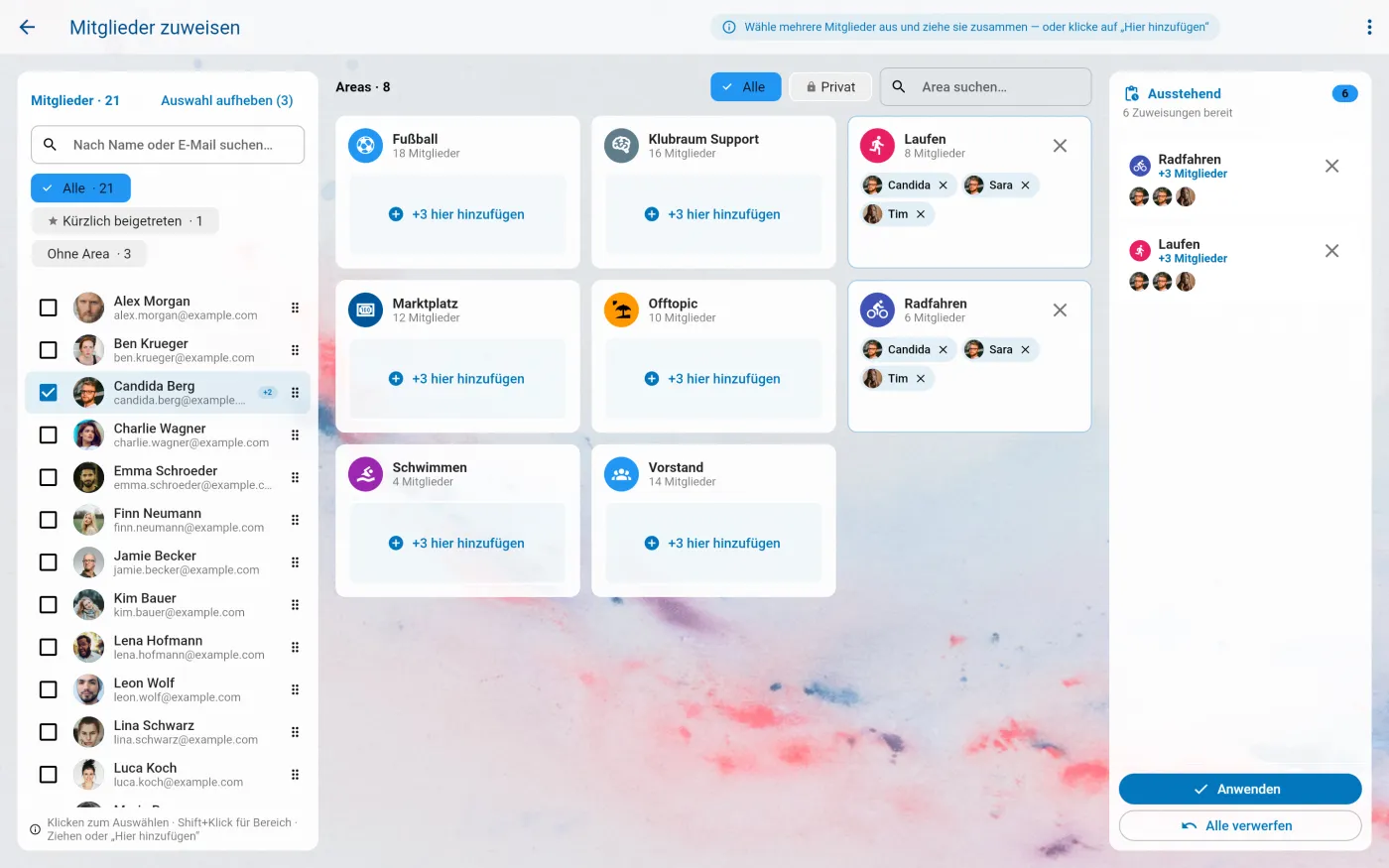Viewport: 1389px width, 868px height.
Task: Click the Offtopic beach umbrella icon
Action: click(x=621, y=310)
